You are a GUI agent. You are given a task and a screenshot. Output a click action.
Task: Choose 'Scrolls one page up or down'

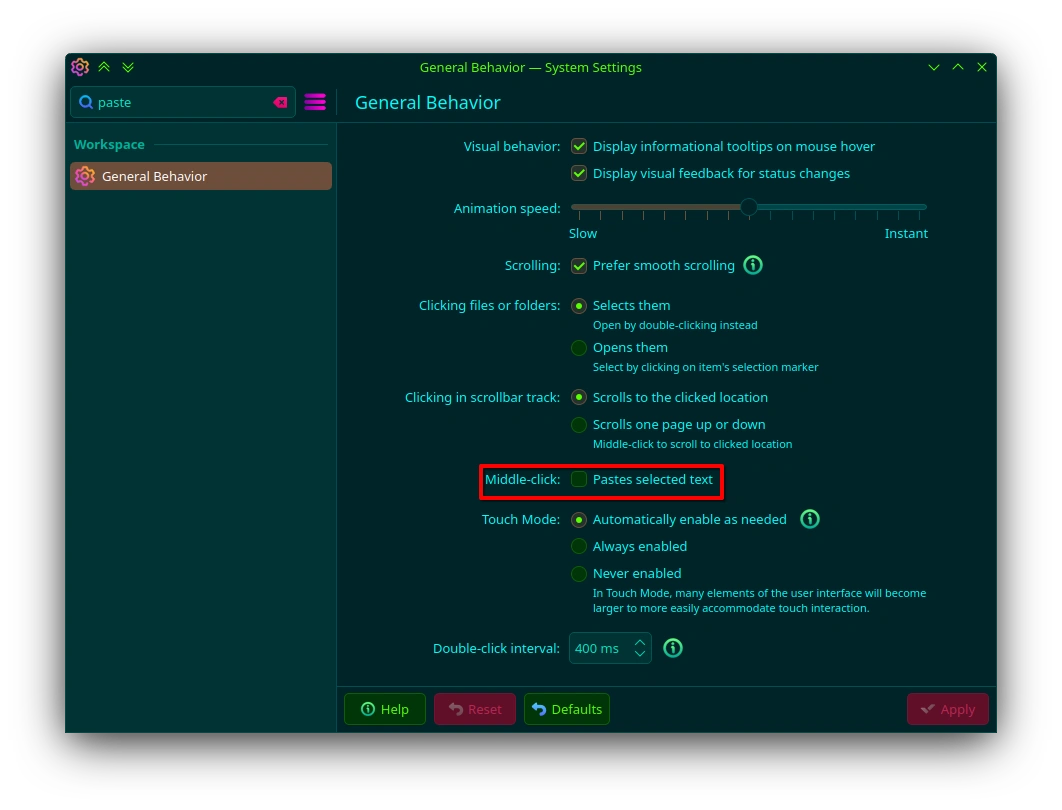(579, 425)
